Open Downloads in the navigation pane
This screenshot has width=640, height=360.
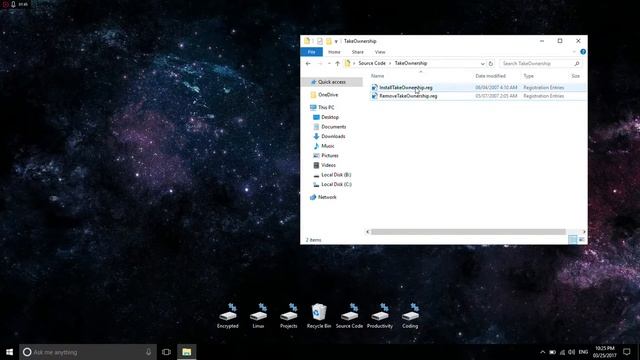(333, 136)
